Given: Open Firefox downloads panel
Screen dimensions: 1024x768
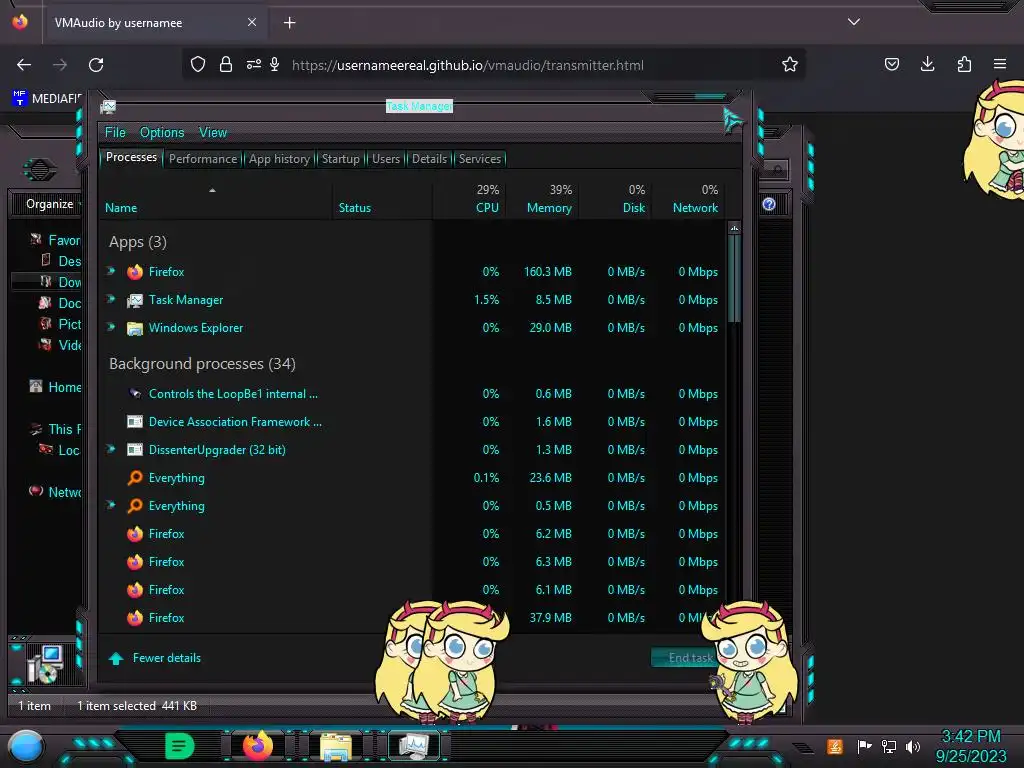Looking at the screenshot, I should click(x=927, y=64).
